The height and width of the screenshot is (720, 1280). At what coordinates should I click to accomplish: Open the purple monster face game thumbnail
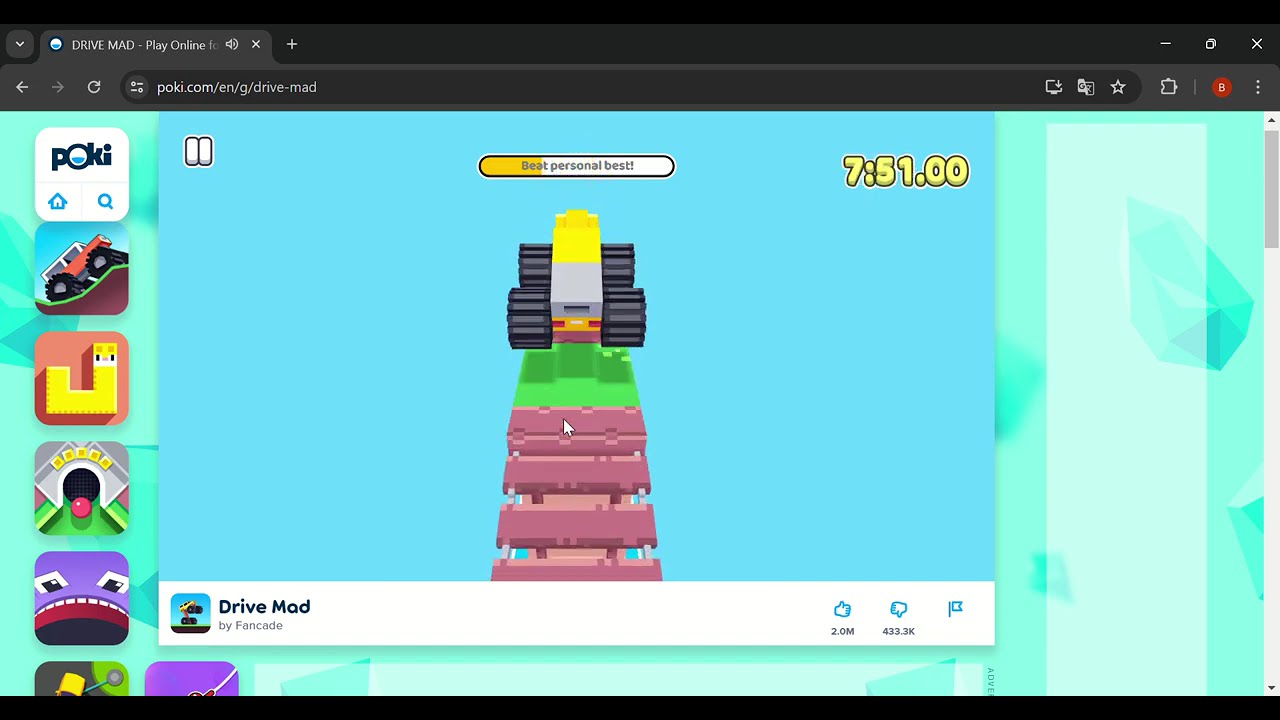82,599
